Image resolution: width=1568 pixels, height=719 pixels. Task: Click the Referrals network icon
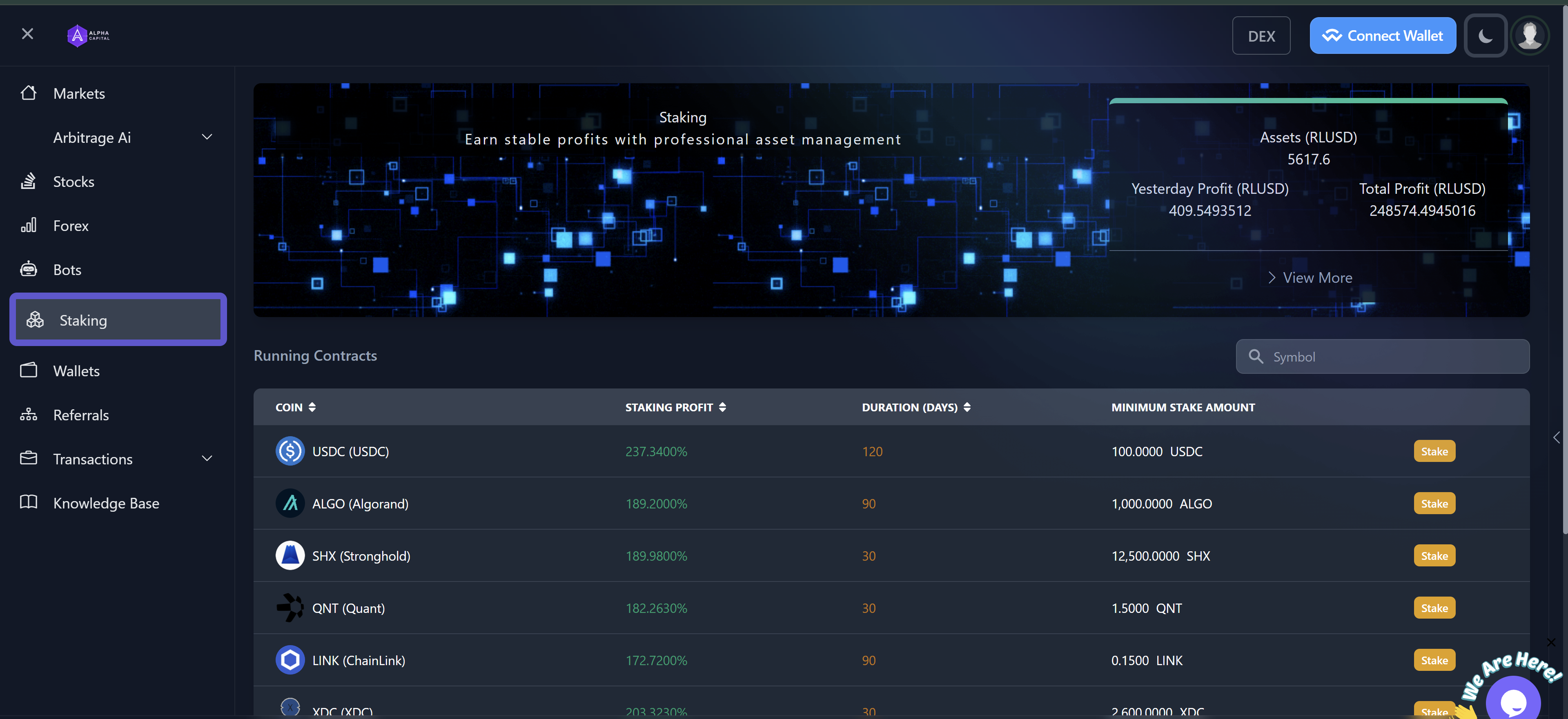pos(29,414)
